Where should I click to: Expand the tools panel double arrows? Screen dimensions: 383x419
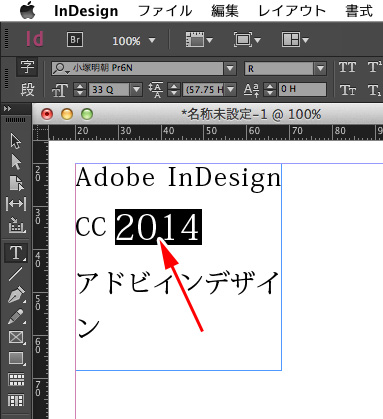pyautogui.click(x=7, y=109)
